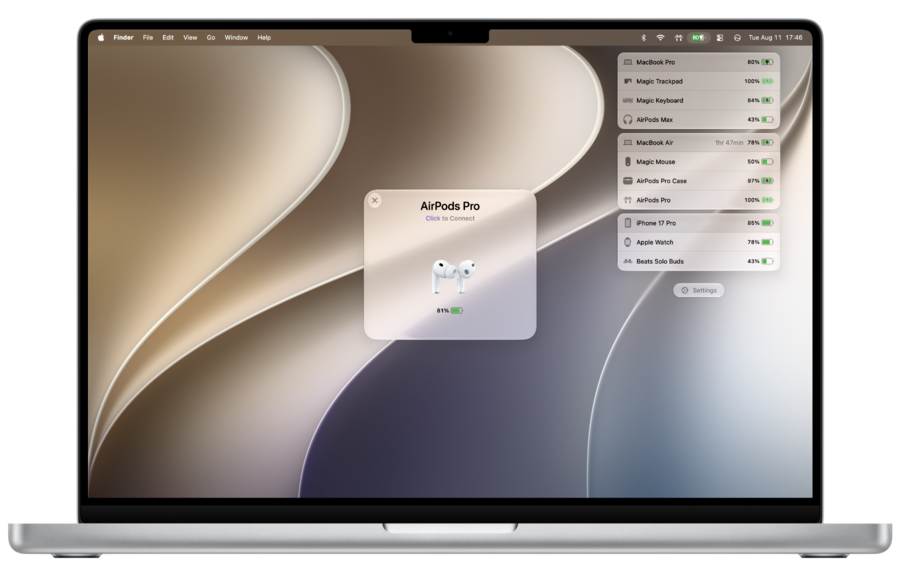Open Settings below the device list

(x=699, y=290)
